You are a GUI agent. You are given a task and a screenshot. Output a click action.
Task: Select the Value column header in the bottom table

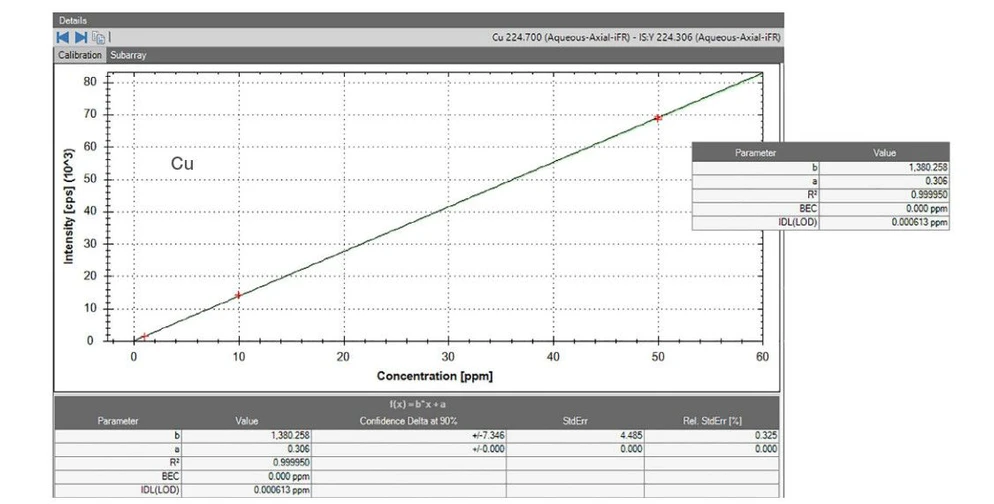click(x=247, y=421)
